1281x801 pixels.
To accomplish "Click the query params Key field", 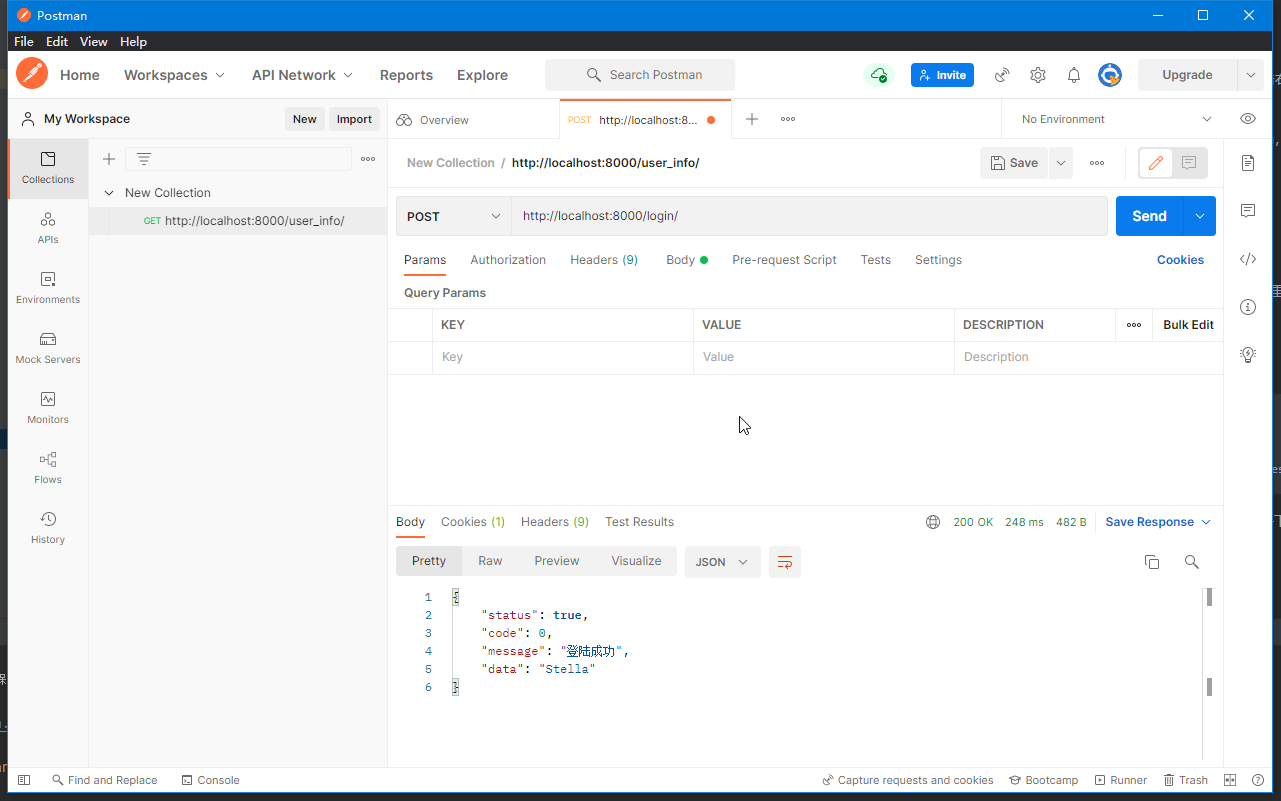I will (x=563, y=357).
